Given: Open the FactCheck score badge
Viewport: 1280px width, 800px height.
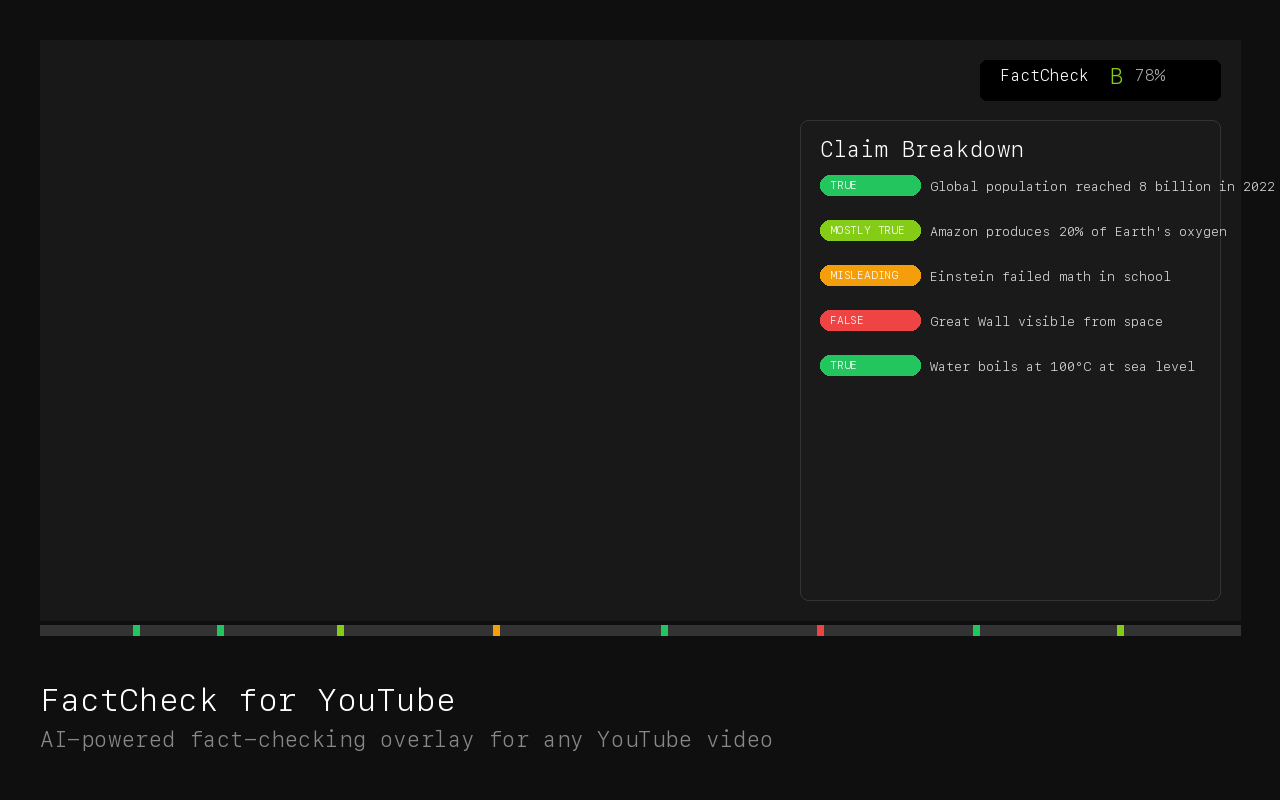Looking at the screenshot, I should pos(1100,80).
